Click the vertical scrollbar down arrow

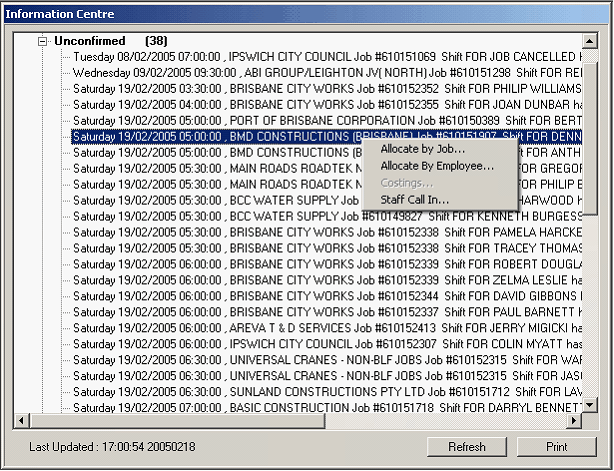coord(591,405)
